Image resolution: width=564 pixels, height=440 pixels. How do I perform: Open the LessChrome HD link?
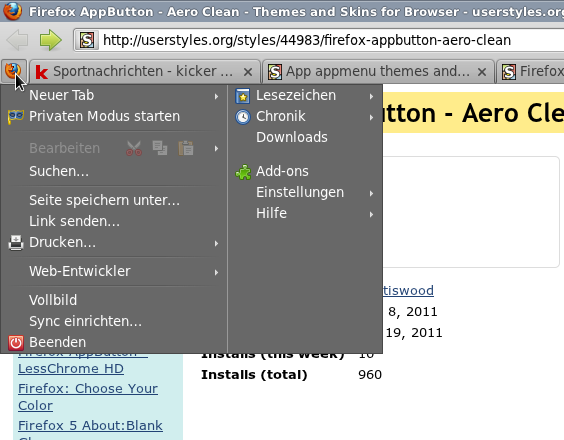tap(71, 369)
